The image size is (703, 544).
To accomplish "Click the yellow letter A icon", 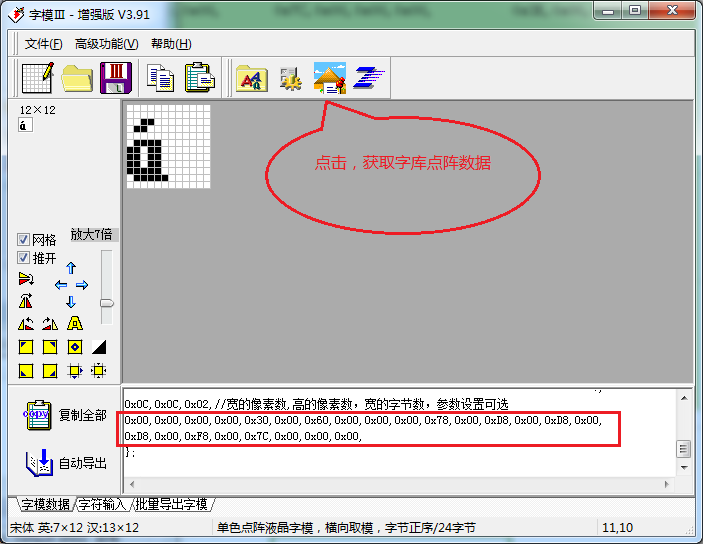I will click(75, 323).
